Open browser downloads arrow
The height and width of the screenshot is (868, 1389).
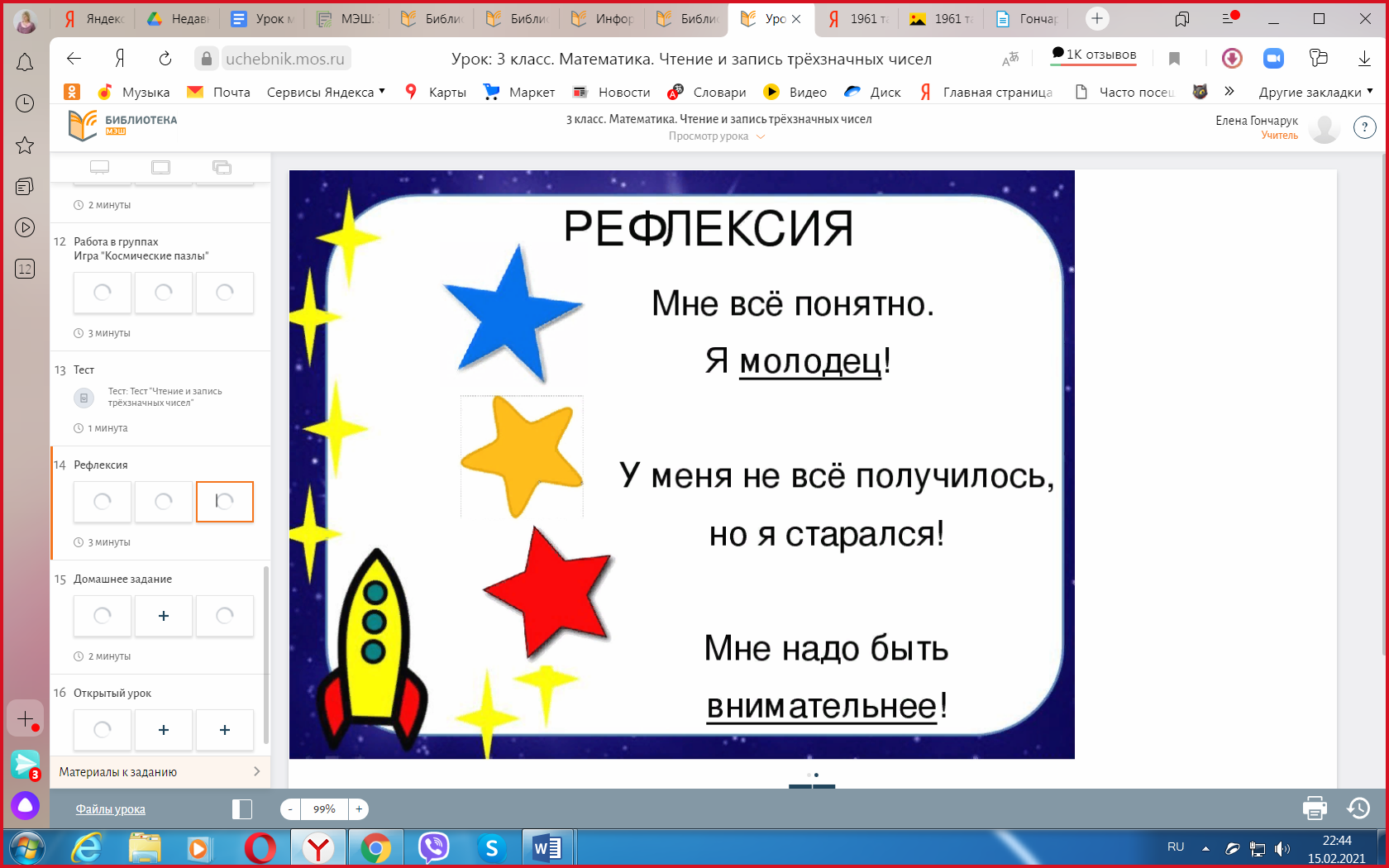point(1364,58)
